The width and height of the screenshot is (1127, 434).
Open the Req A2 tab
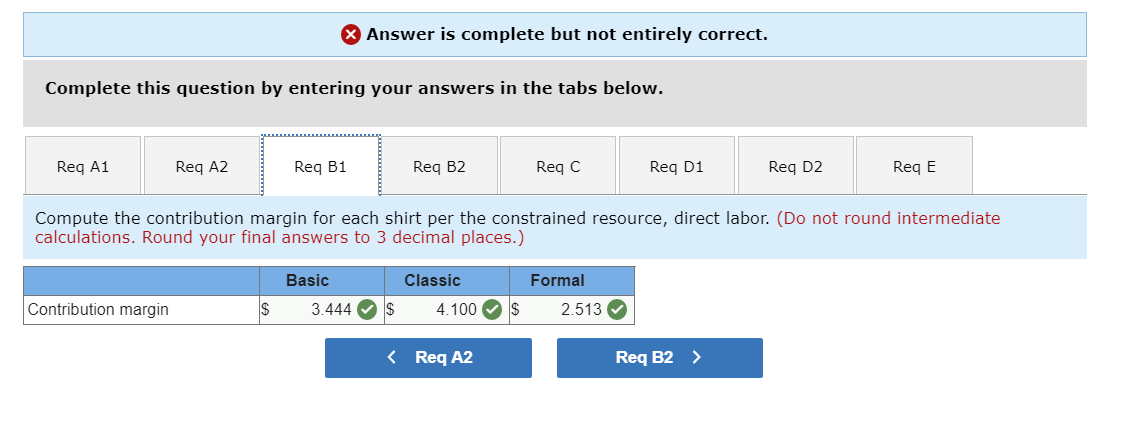(201, 167)
